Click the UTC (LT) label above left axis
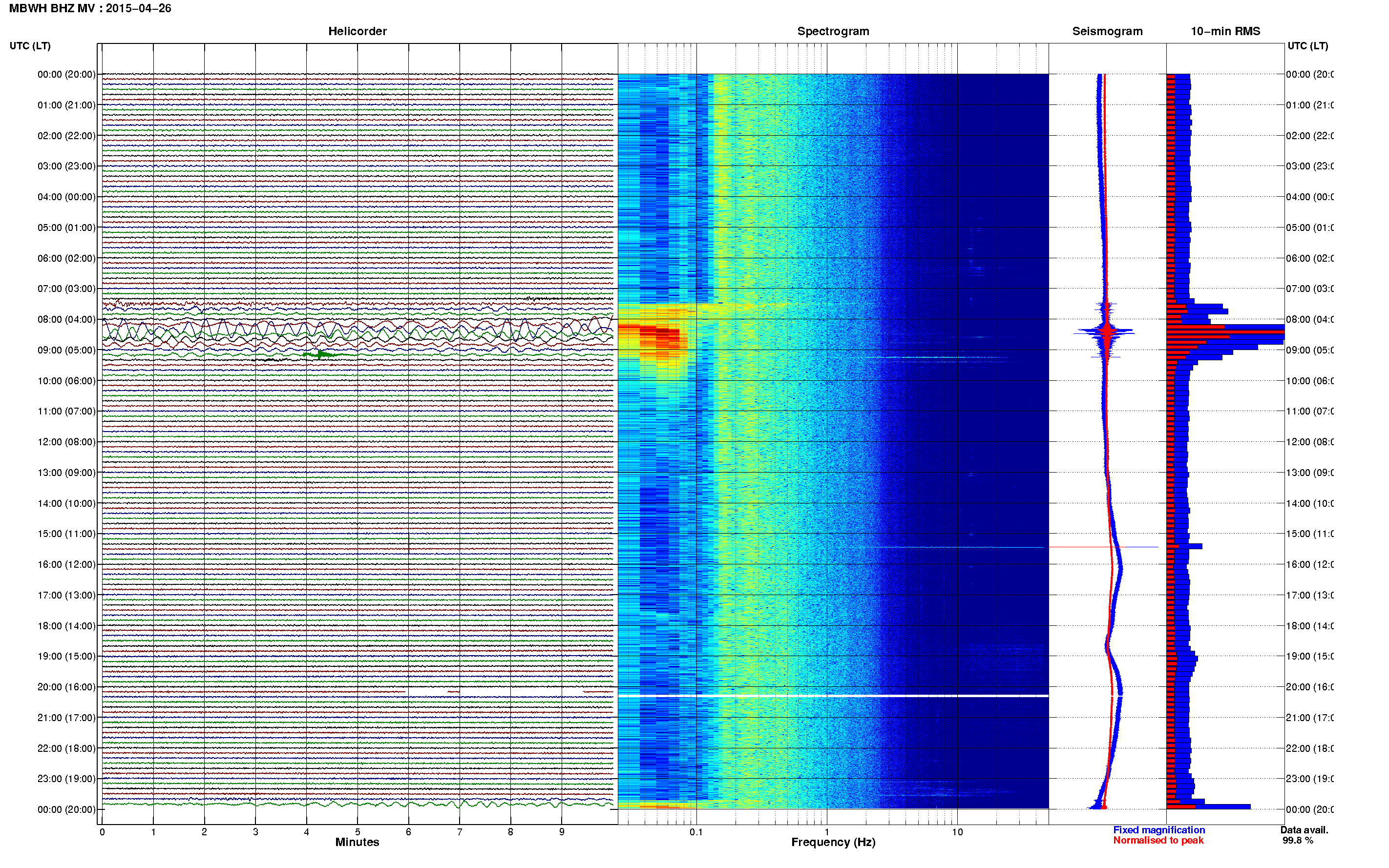The width and height of the screenshot is (1389, 868). pyautogui.click(x=30, y=46)
